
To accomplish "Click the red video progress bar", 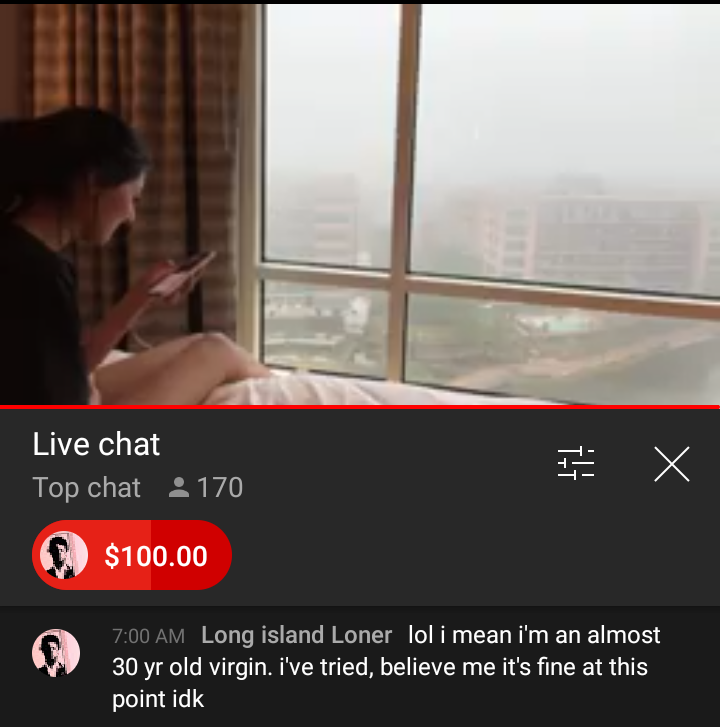I will (x=360, y=407).
